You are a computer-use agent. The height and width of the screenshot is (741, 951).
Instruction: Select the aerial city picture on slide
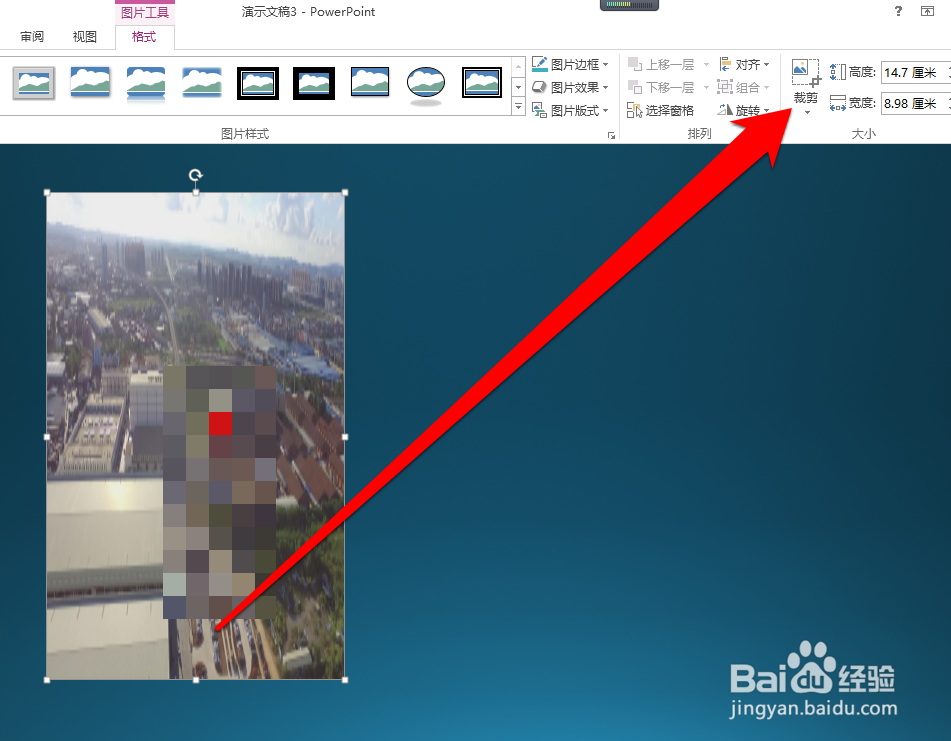coord(196,436)
